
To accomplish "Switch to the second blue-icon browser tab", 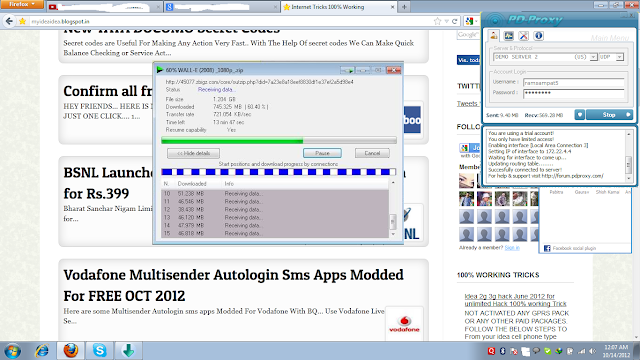I will pos(221,7).
